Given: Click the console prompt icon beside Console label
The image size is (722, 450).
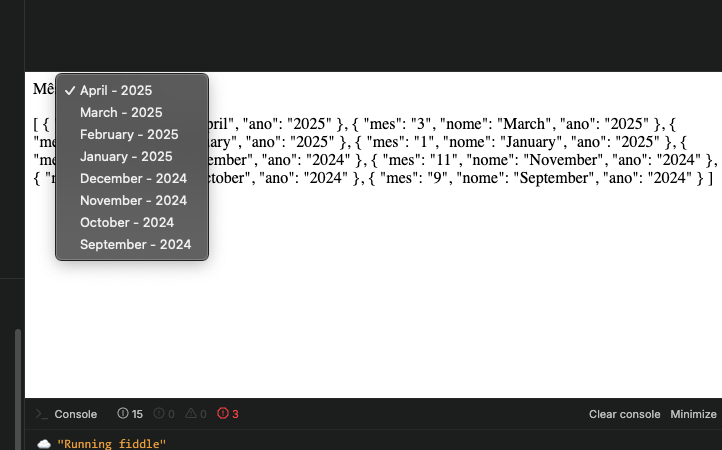Looking at the screenshot, I should (41, 414).
